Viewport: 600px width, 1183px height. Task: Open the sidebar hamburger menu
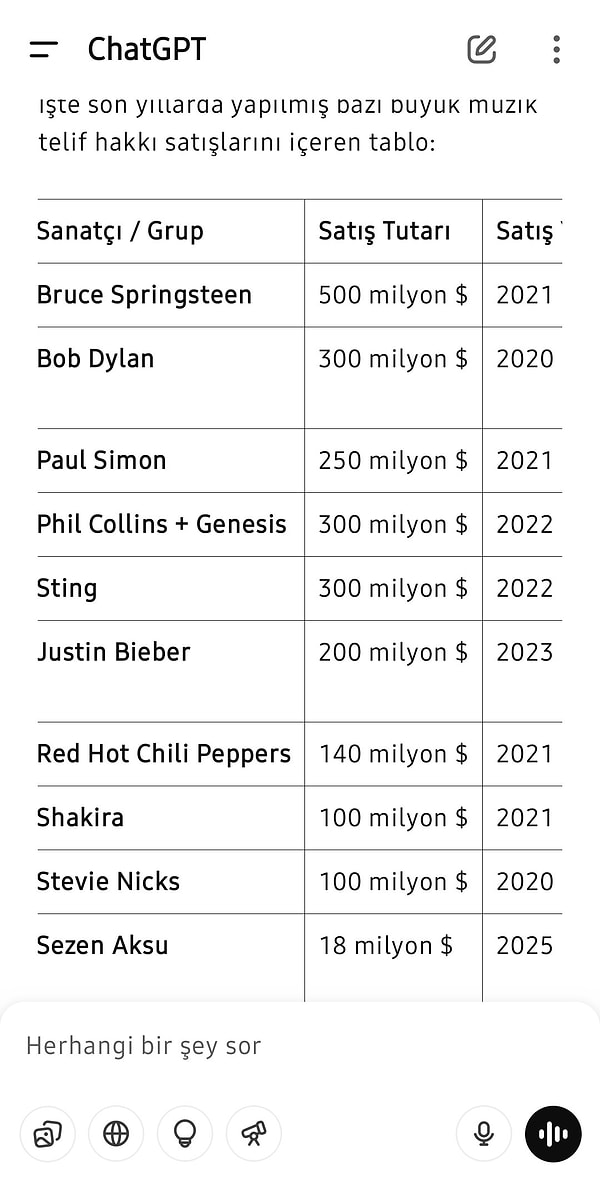44,49
